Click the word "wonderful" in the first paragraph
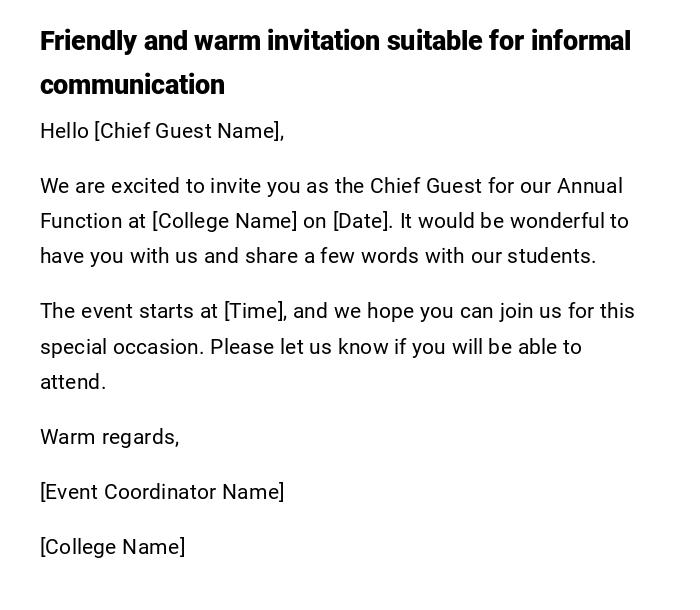The height and width of the screenshot is (610, 700). [x=552, y=221]
